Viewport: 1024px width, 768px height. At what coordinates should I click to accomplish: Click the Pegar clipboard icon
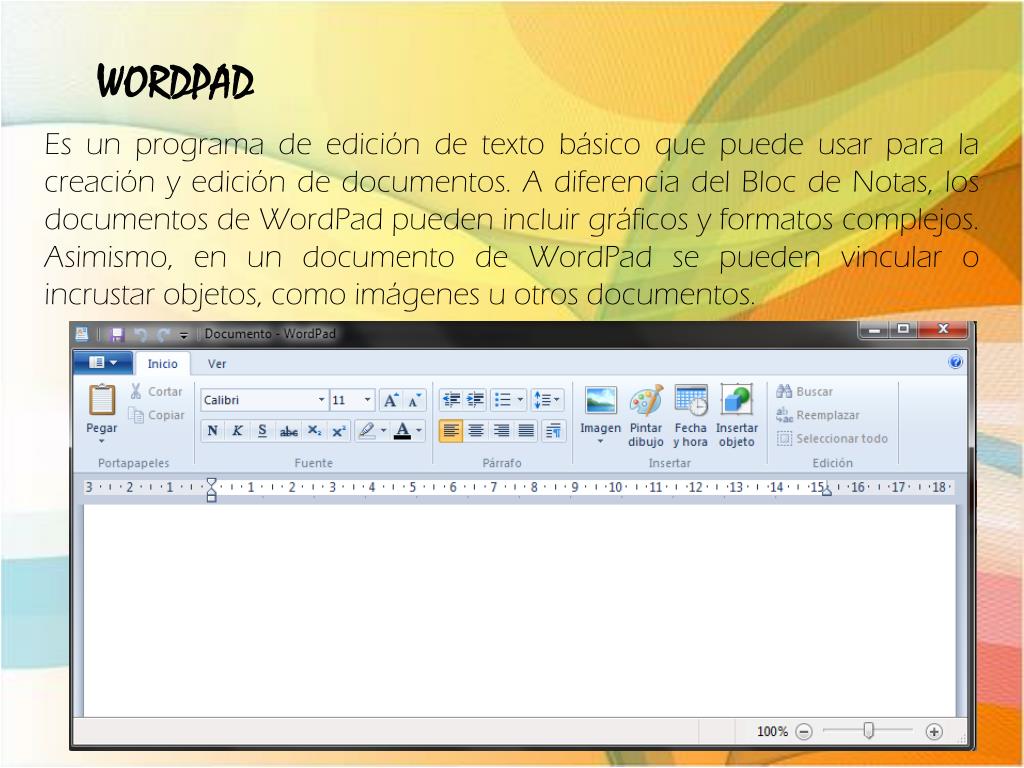pos(102,400)
